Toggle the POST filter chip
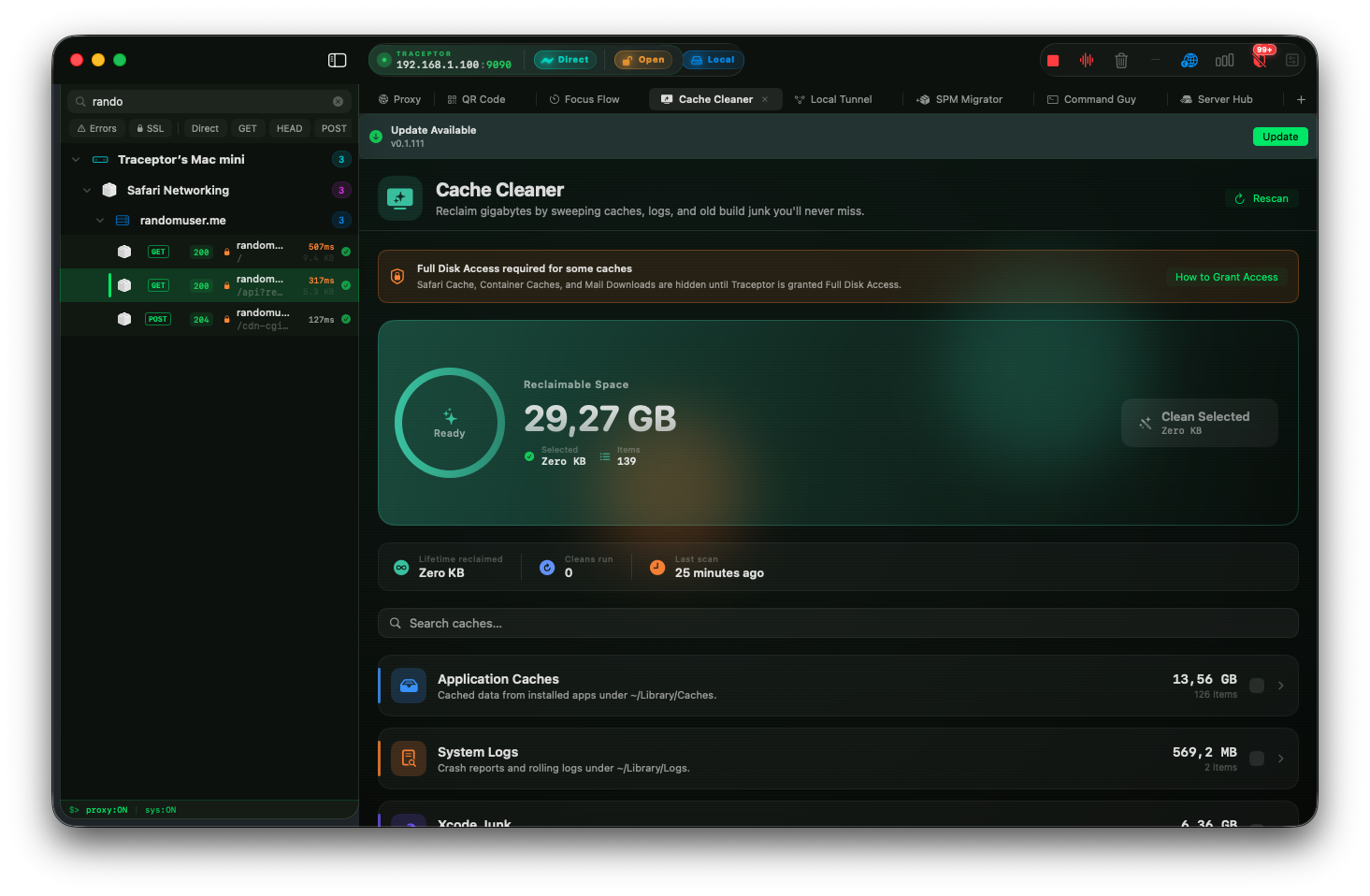The height and width of the screenshot is (896, 1370). tap(334, 129)
